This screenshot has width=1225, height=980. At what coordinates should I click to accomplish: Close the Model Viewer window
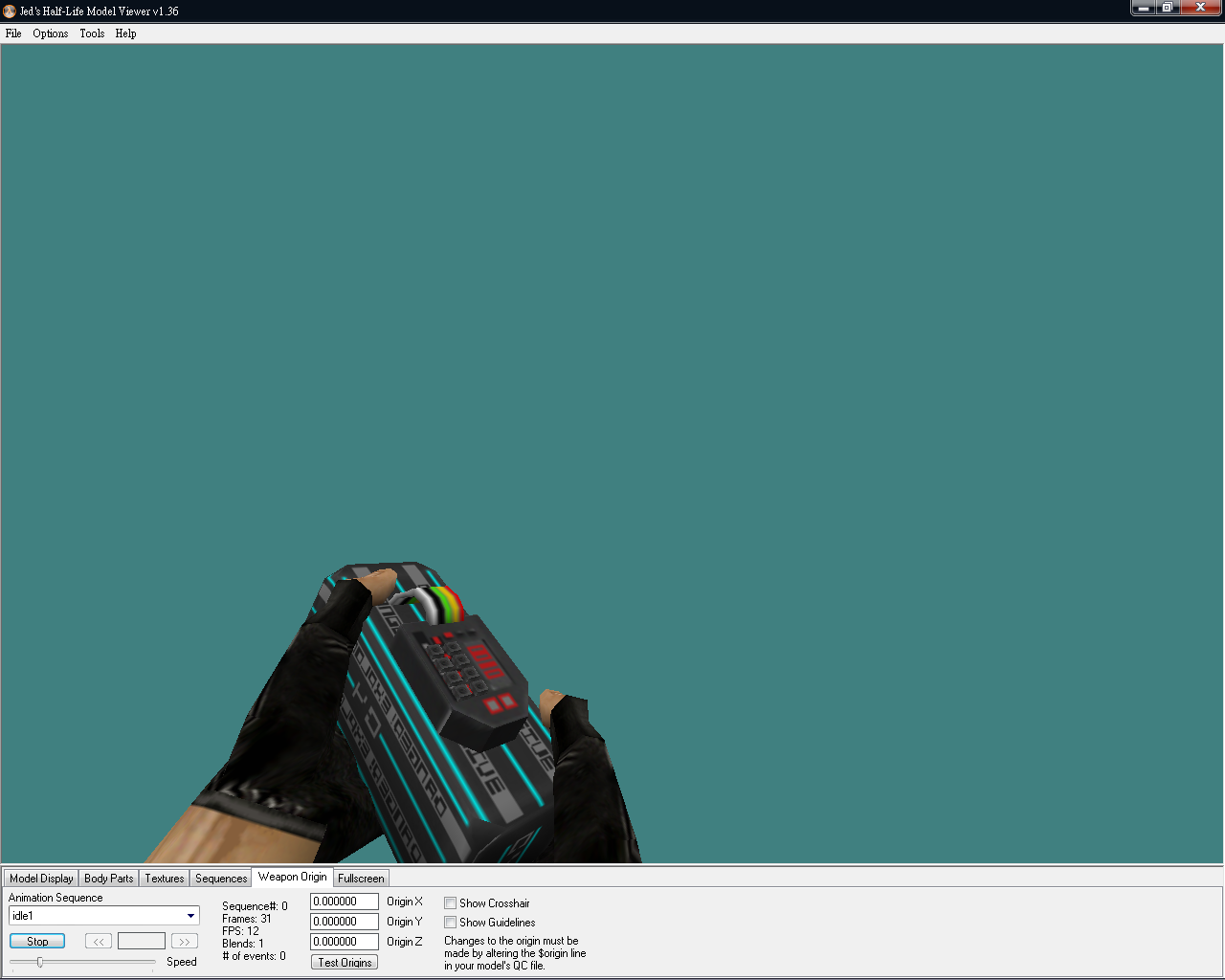[1200, 8]
